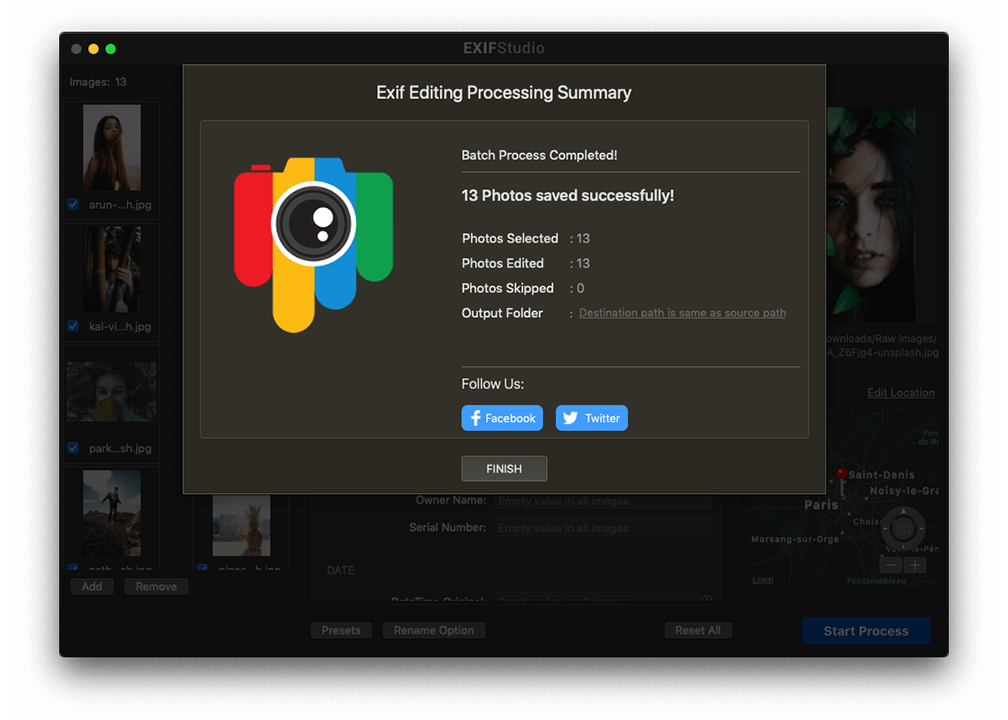1008x720 pixels.
Task: Select the arun-...h.jpg photo thumbnail
Action: tap(112, 147)
